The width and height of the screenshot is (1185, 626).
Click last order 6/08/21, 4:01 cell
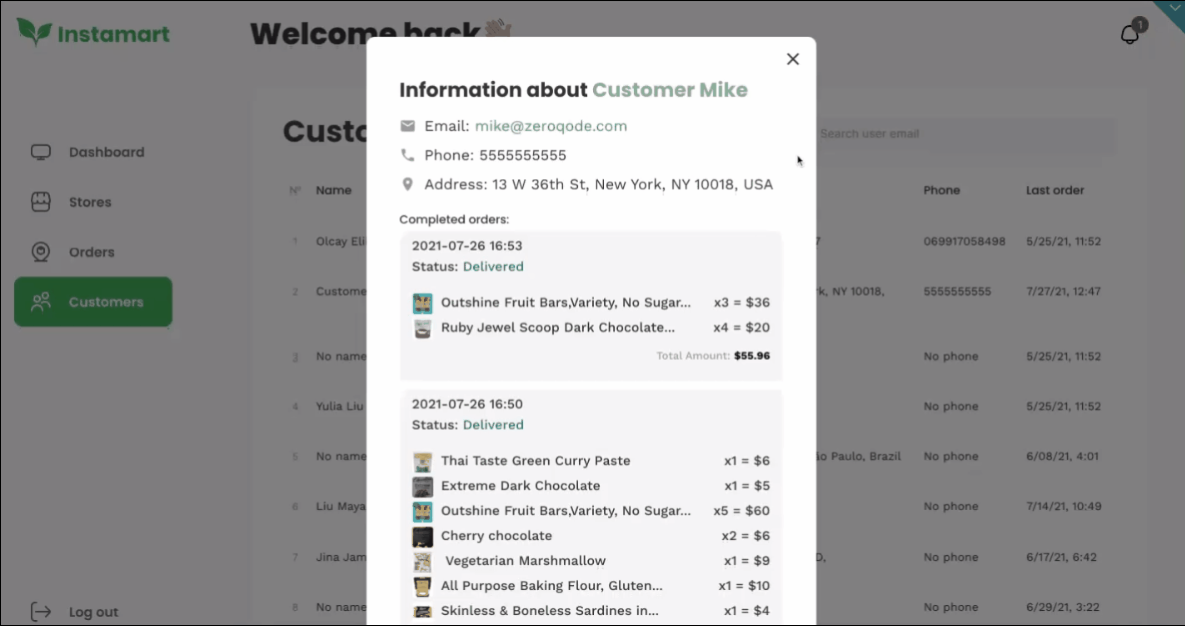pyautogui.click(x=1063, y=456)
